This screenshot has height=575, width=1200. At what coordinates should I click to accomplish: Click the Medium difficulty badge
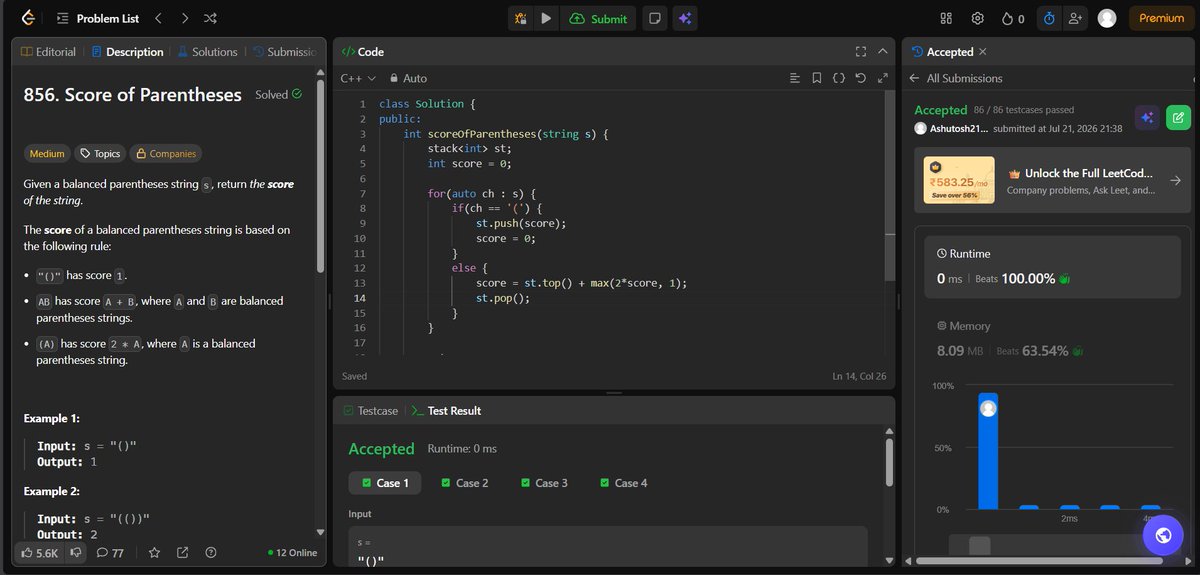[47, 153]
